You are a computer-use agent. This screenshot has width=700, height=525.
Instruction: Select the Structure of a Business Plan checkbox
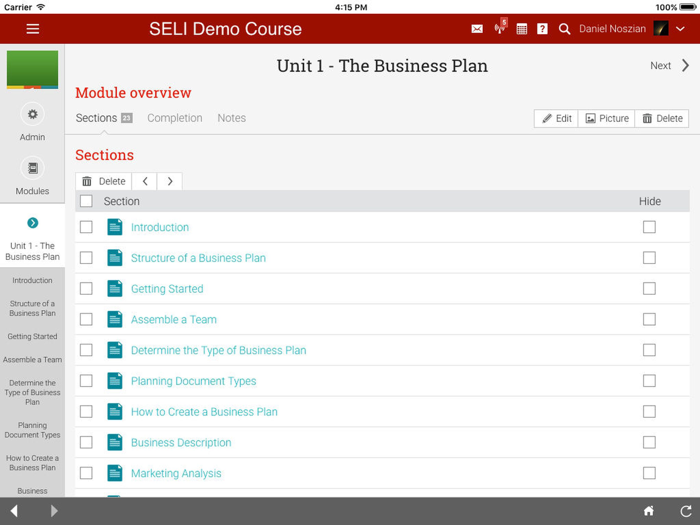pos(86,258)
